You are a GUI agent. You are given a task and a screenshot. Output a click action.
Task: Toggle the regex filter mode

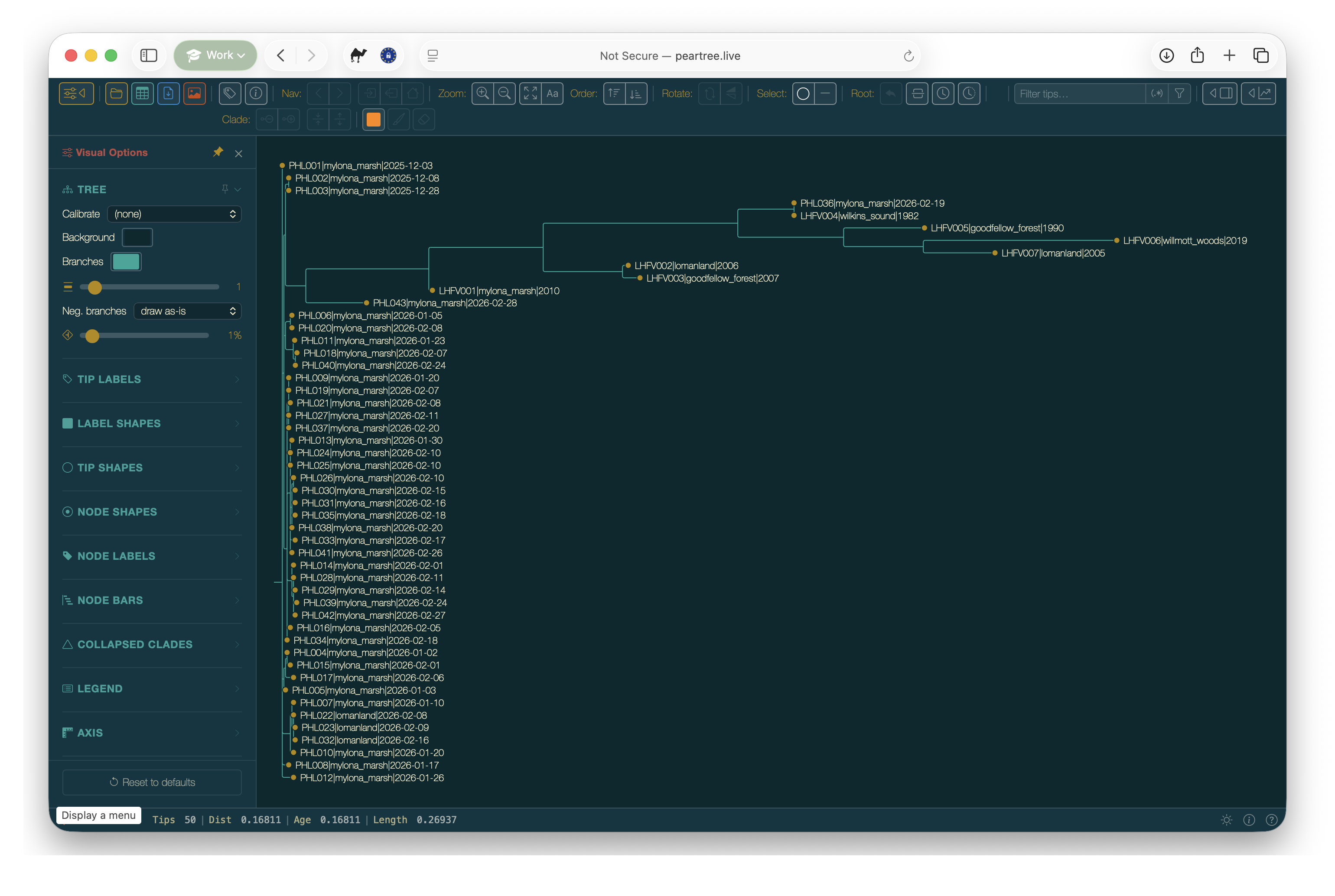(1157, 94)
